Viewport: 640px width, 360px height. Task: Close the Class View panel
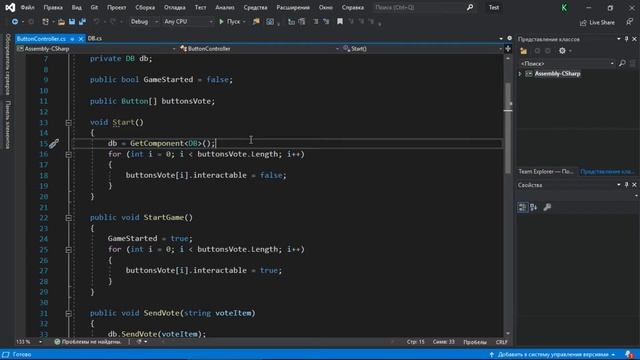point(634,39)
